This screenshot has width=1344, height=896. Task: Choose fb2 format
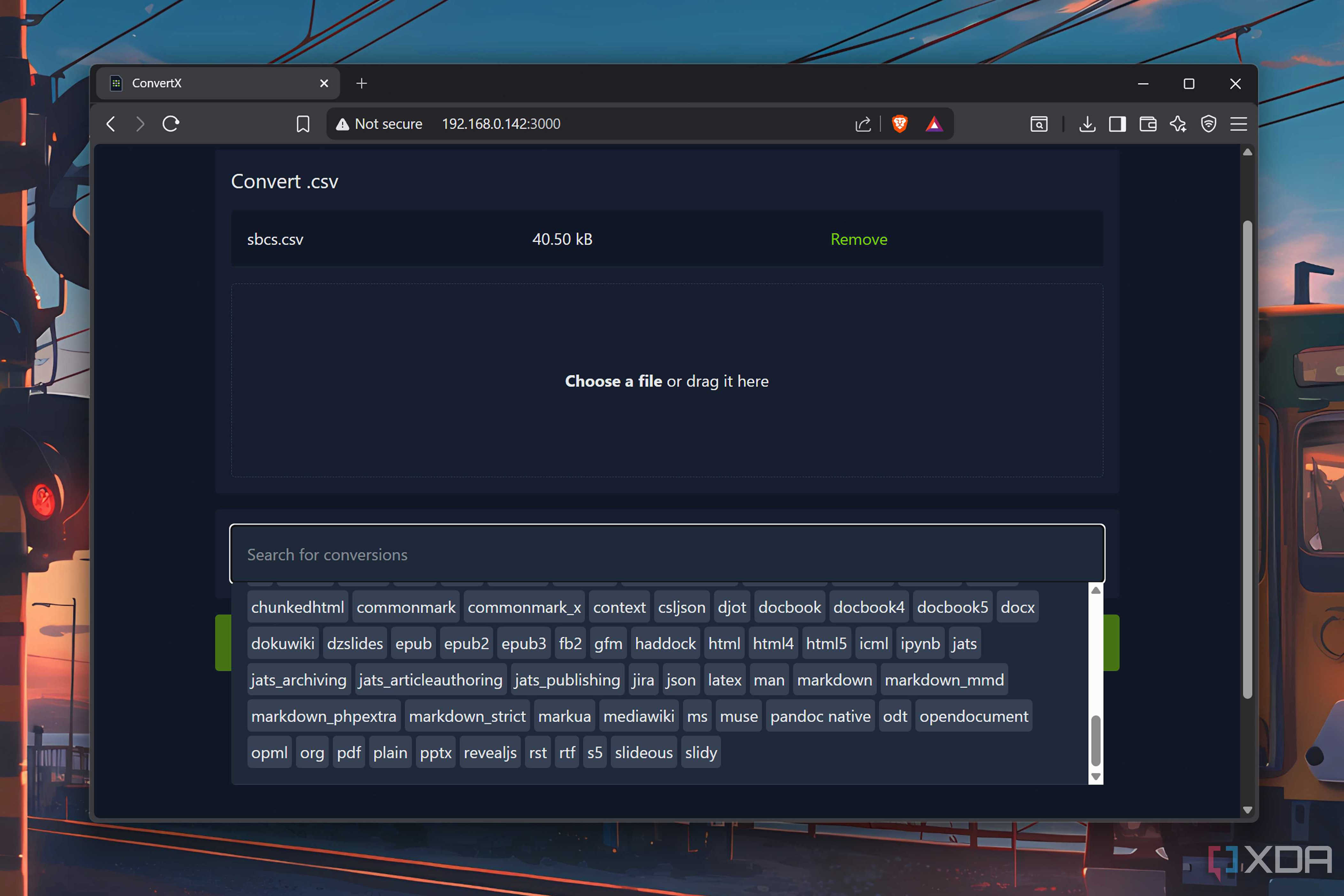570,644
